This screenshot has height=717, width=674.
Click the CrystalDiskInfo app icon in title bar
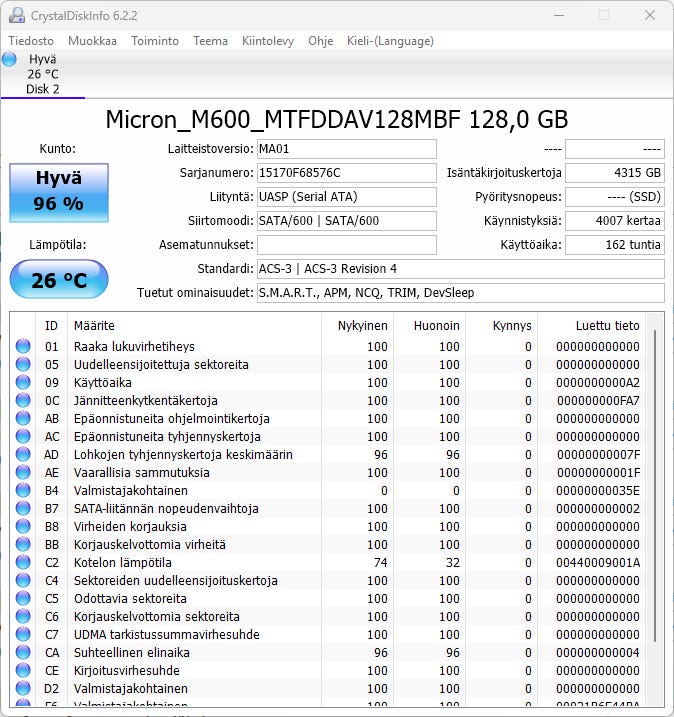(17, 15)
